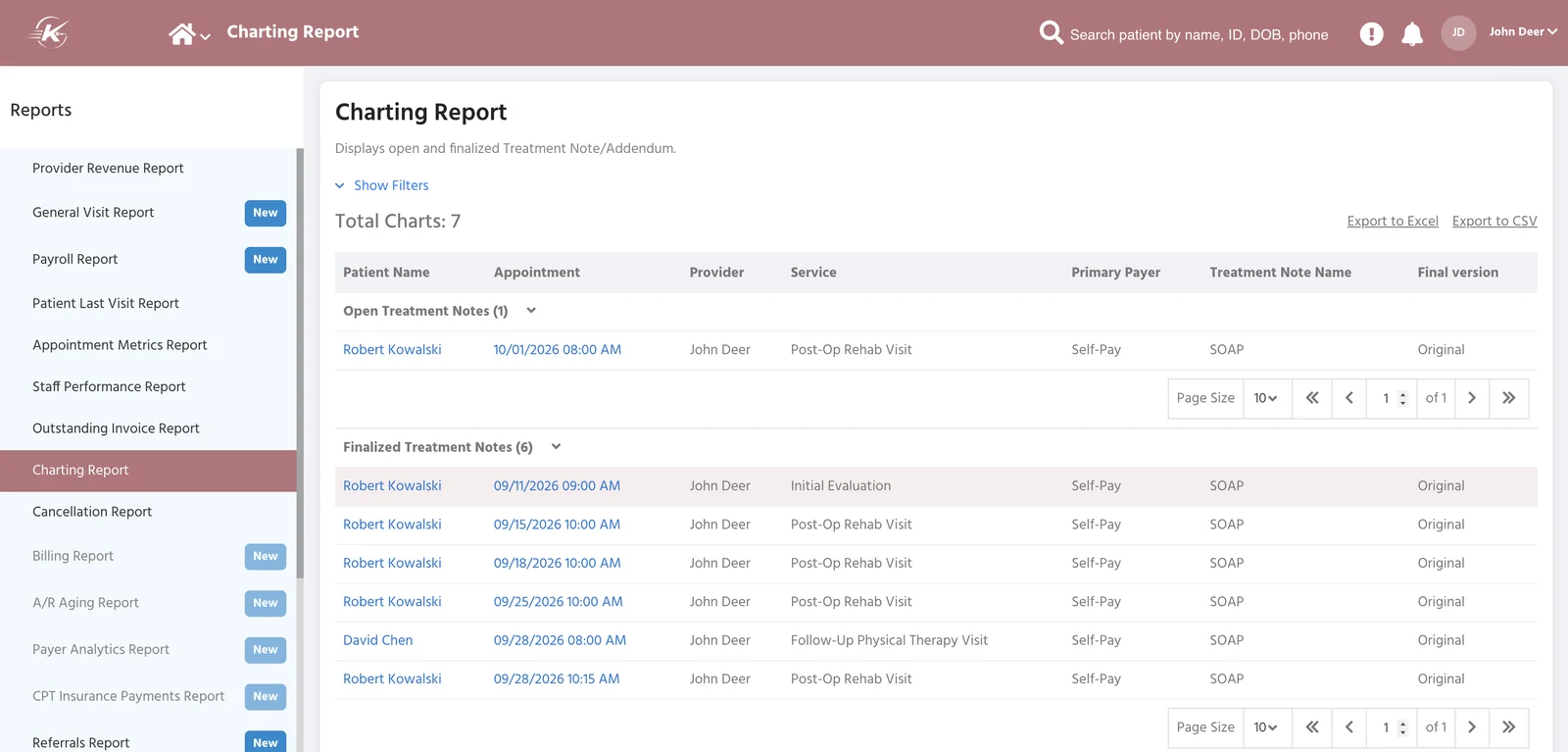Export charts to Excel

pyautogui.click(x=1393, y=222)
